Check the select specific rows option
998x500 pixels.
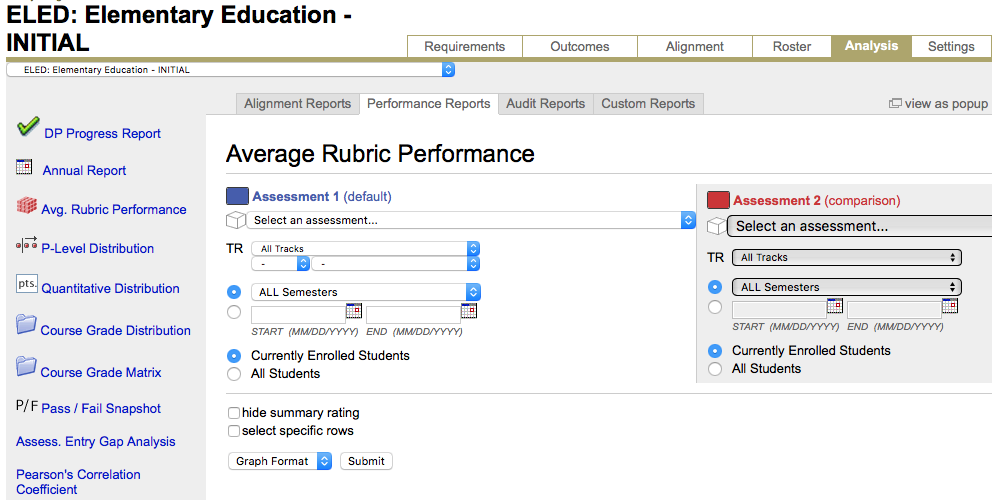tap(234, 431)
